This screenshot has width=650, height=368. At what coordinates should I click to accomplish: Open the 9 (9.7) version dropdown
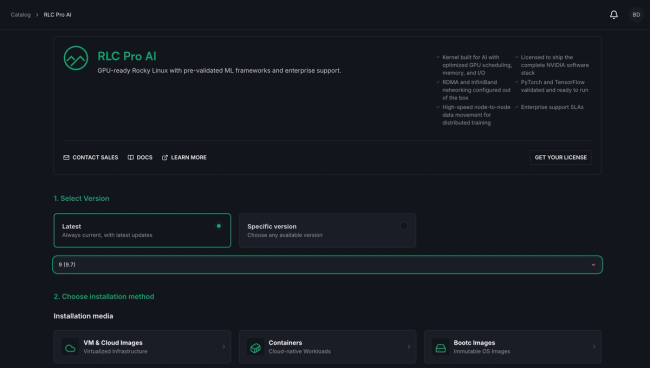point(327,264)
